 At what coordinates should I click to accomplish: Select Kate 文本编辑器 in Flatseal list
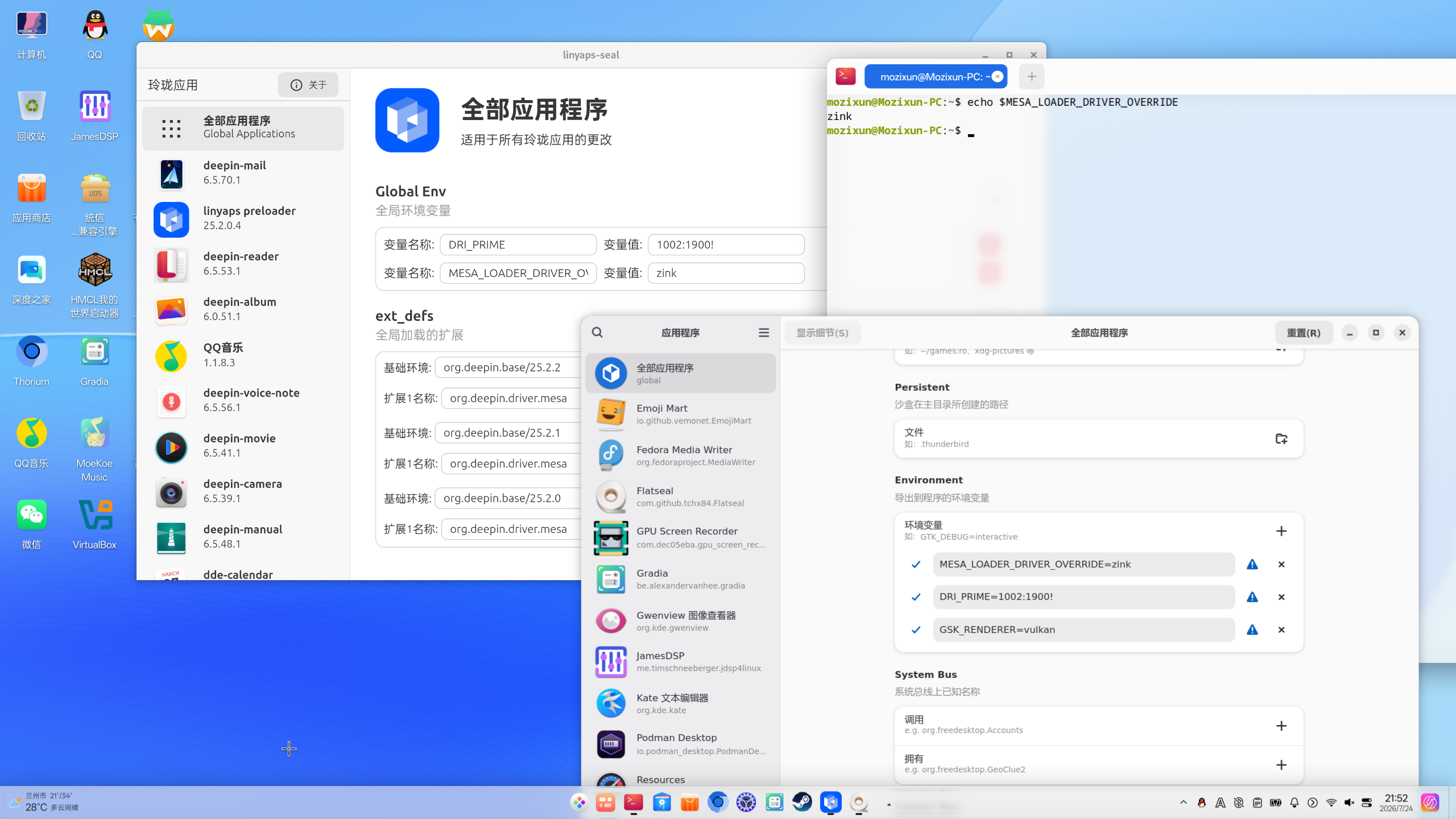click(680, 704)
